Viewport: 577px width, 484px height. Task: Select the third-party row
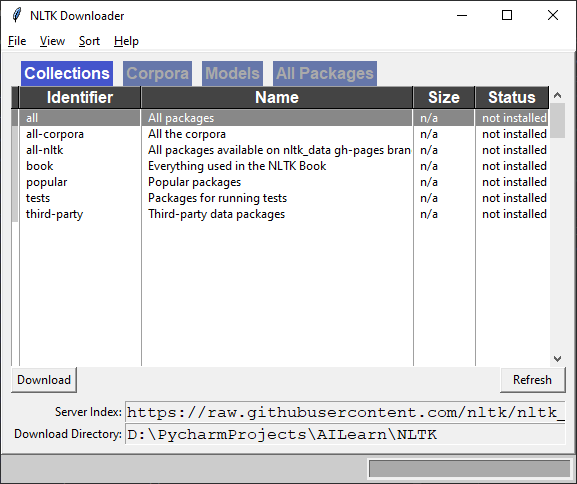[x=283, y=214]
